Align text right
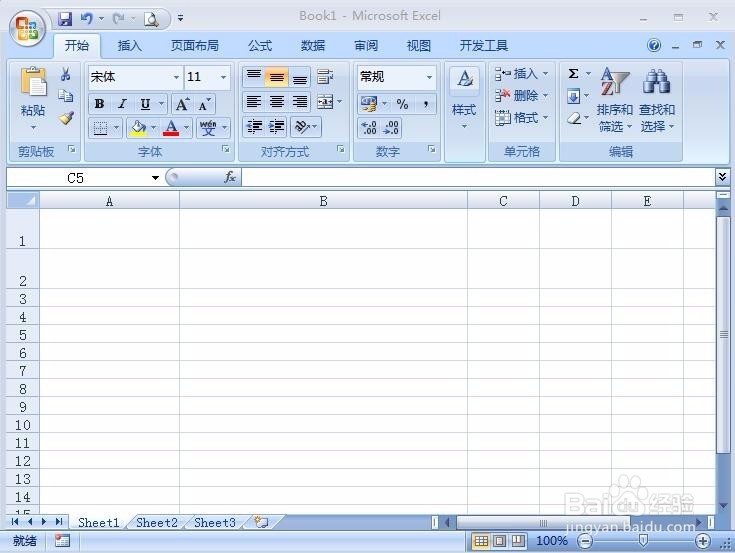 [x=300, y=102]
